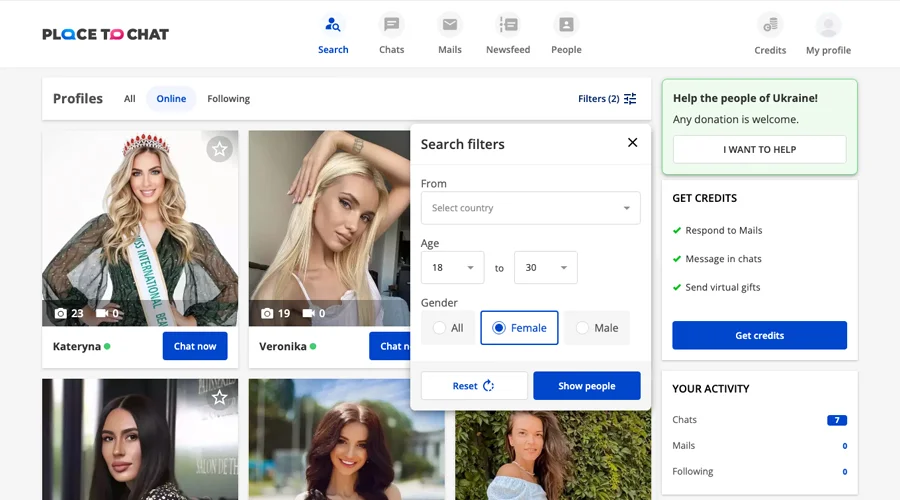Image resolution: width=900 pixels, height=500 pixels.
Task: Click Veronika's photo count camera icon
Action: pos(267,313)
